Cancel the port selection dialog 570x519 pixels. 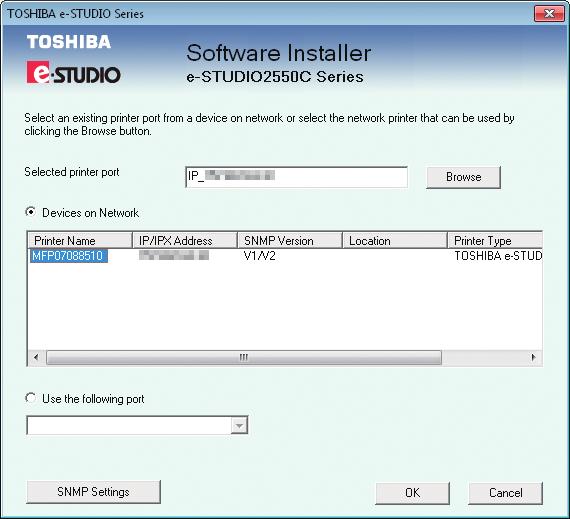[x=505, y=493]
